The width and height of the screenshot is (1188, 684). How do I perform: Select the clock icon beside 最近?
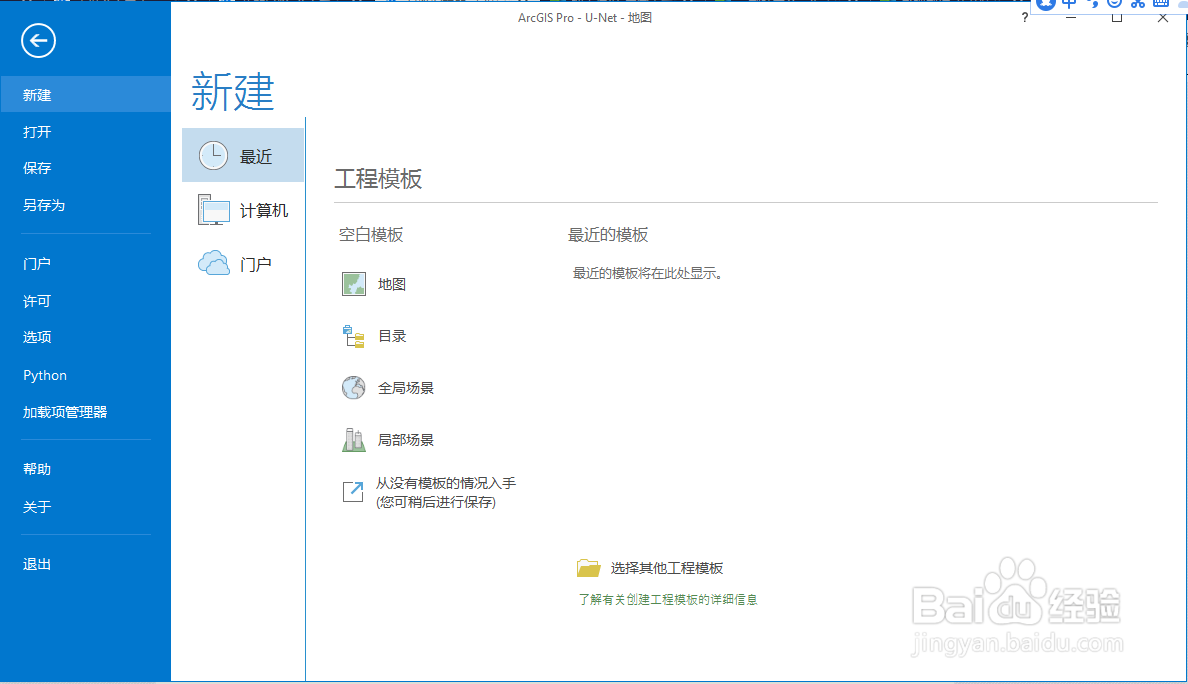213,155
